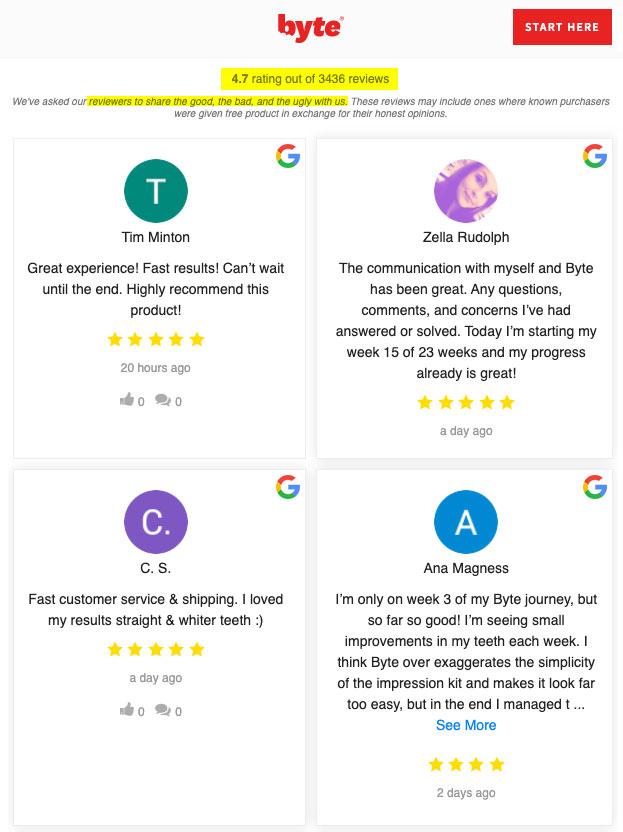Viewport: 623px width, 832px height.
Task: Like Tim Minton's review with thumbs-up
Action: 127,400
